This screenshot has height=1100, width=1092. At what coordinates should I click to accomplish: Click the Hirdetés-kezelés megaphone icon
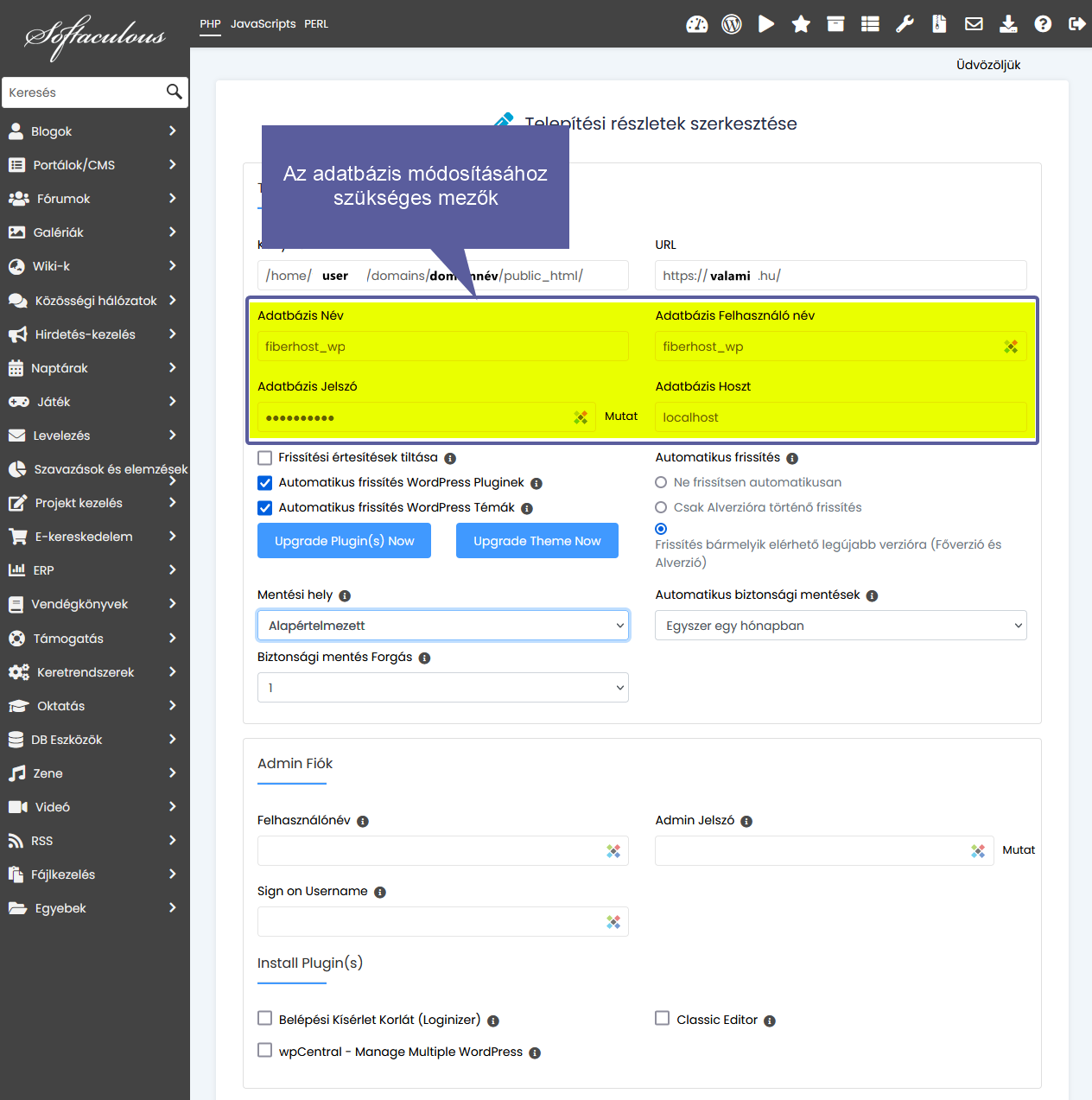coord(17,334)
